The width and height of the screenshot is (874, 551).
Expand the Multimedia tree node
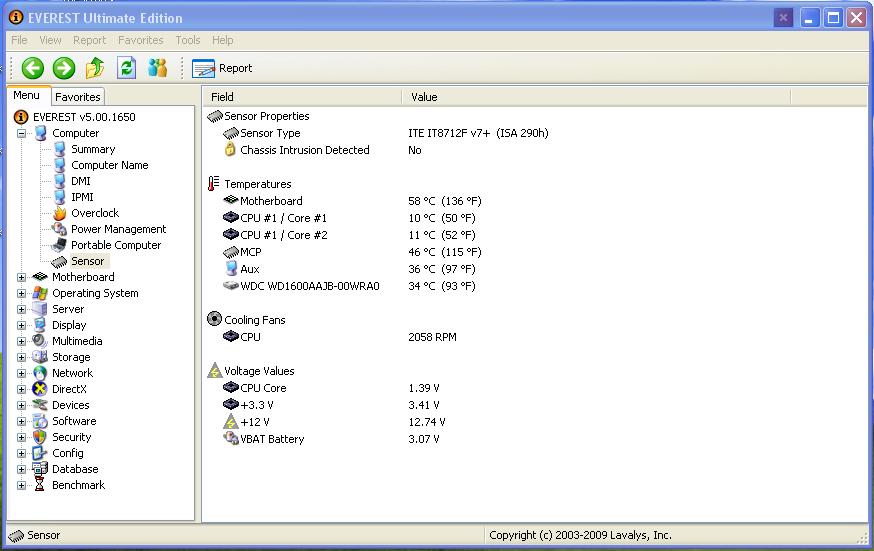click(21, 342)
